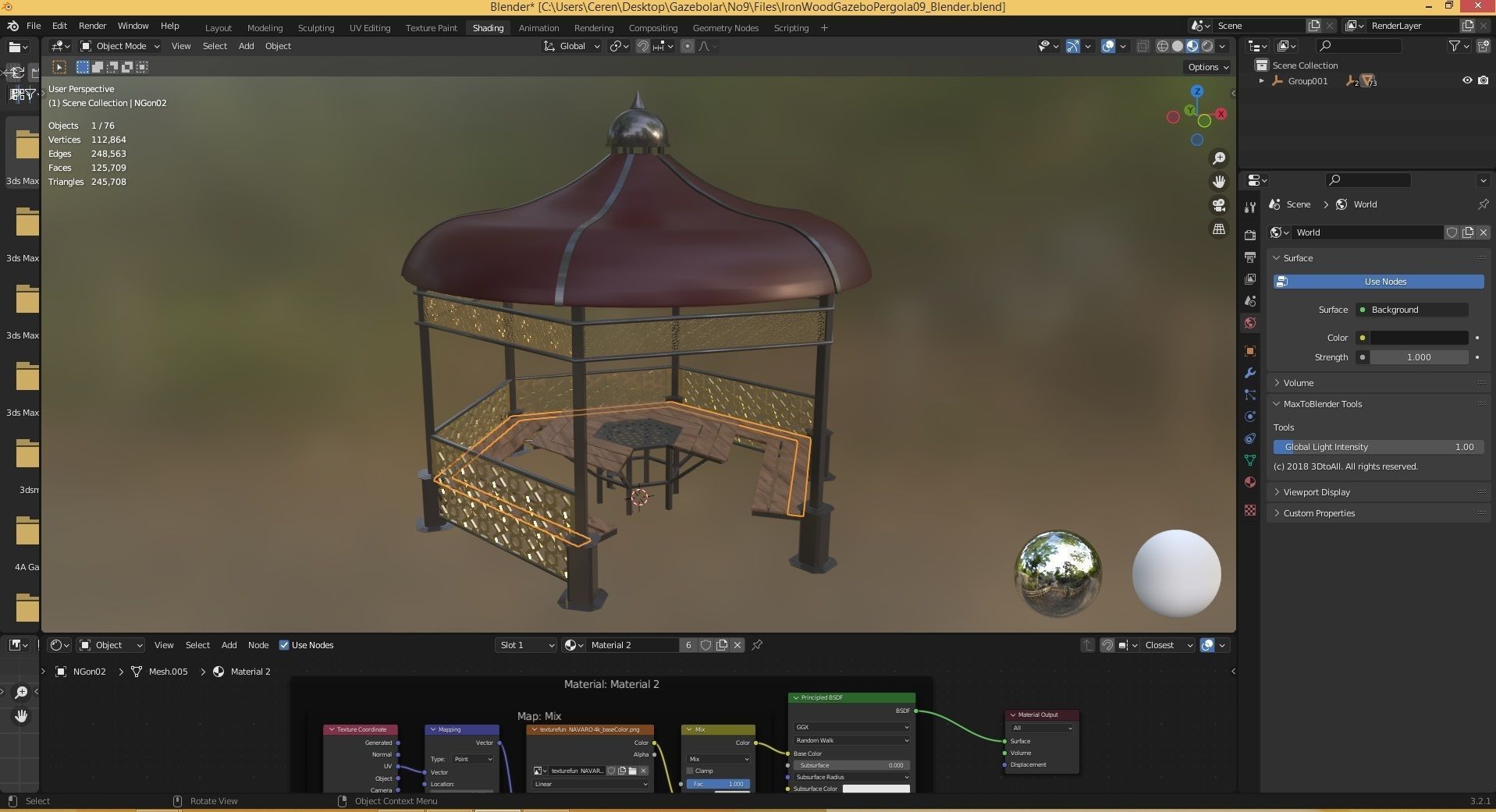The height and width of the screenshot is (812, 1496).
Task: Switch to the Geometry Nodes workspace tab
Action: pyautogui.click(x=726, y=28)
